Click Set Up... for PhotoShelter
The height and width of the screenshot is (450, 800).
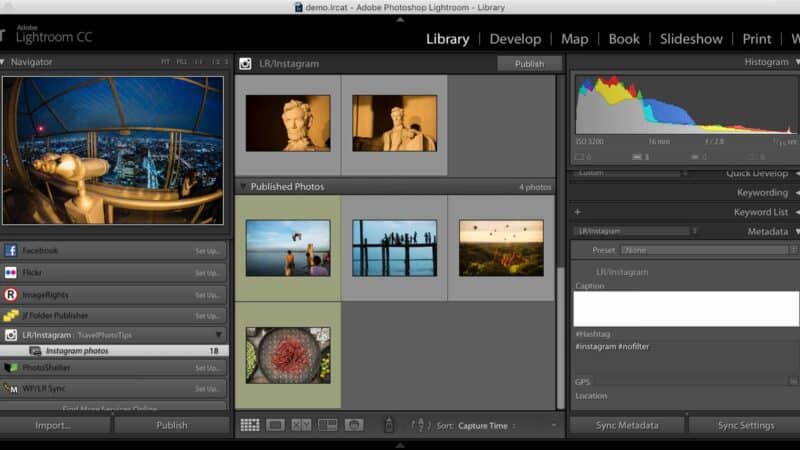click(207, 368)
